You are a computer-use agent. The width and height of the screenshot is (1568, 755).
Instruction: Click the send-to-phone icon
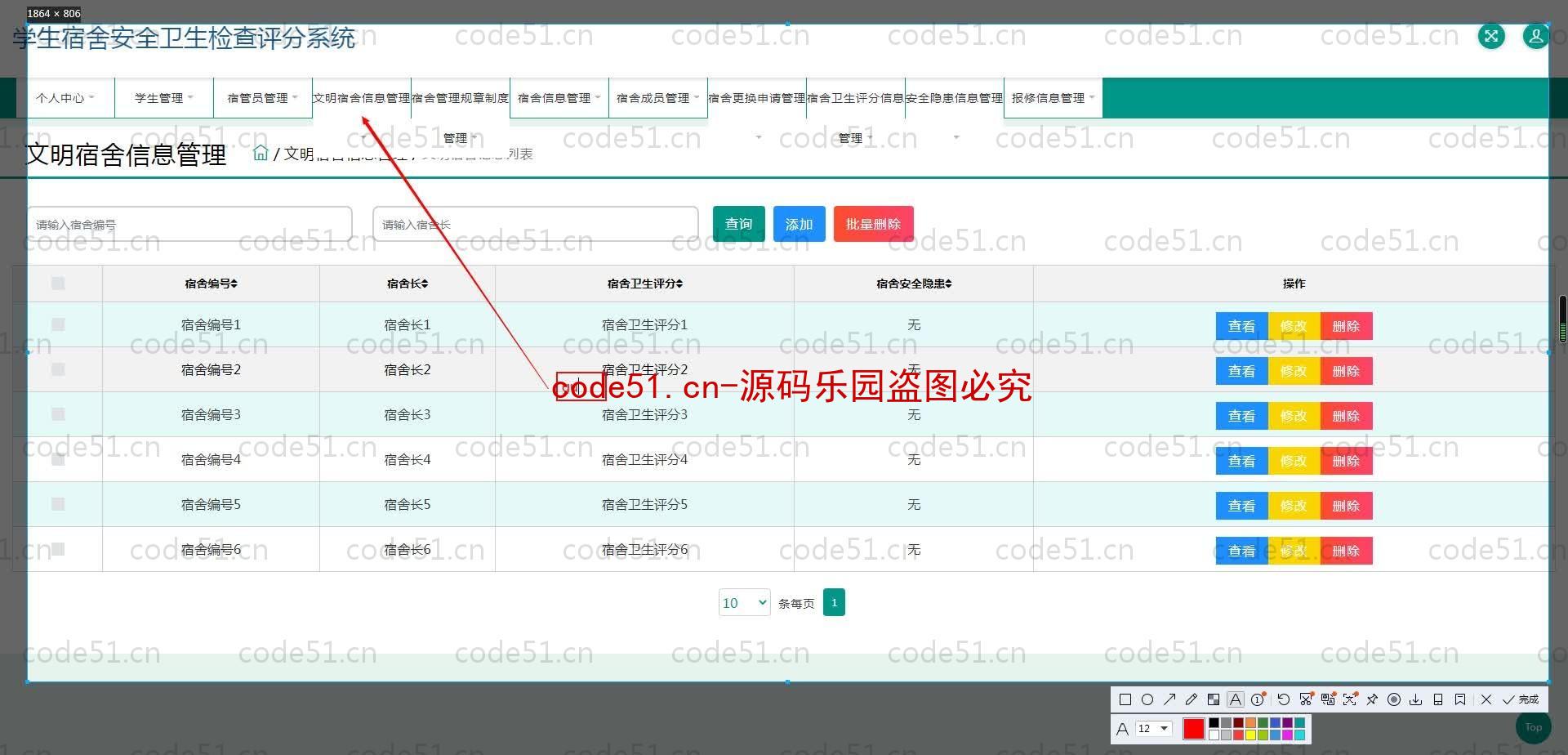1438,699
